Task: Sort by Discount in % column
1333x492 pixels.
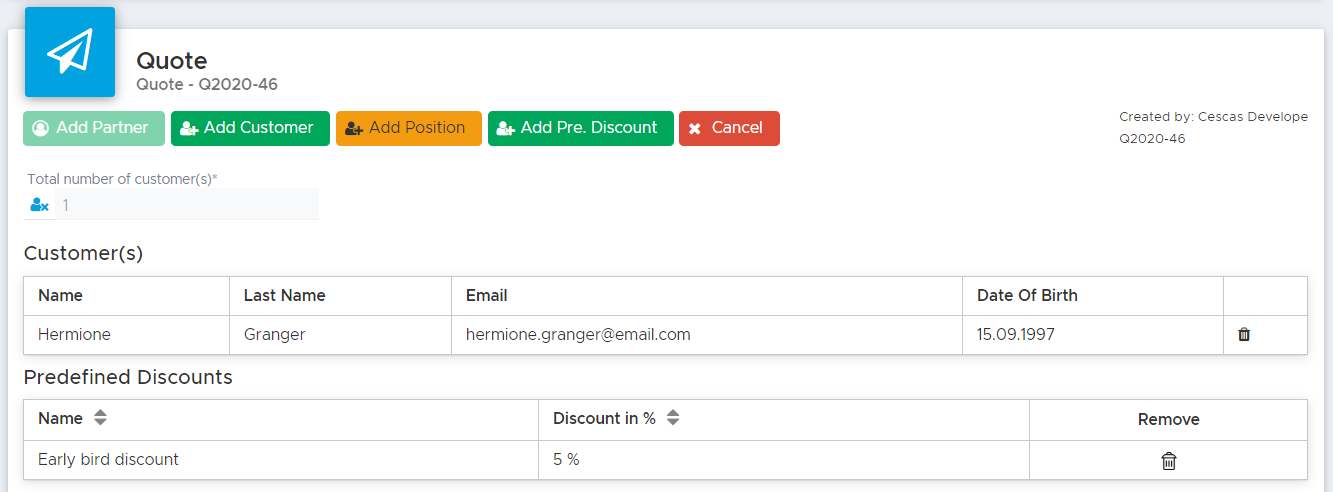Action: tap(673, 419)
